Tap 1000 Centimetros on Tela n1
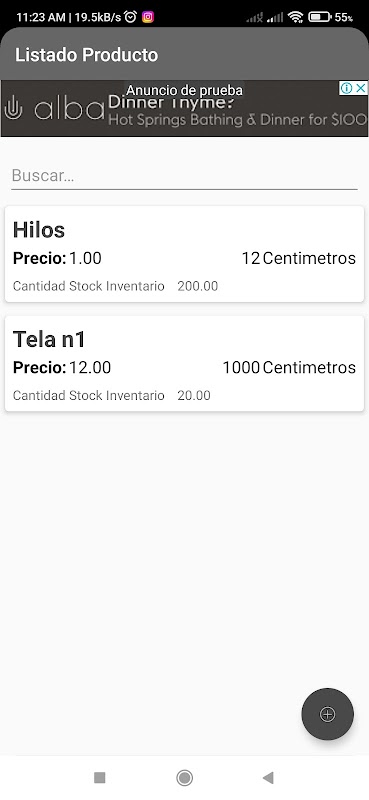This screenshot has width=369, height=800. pyautogui.click(x=289, y=367)
